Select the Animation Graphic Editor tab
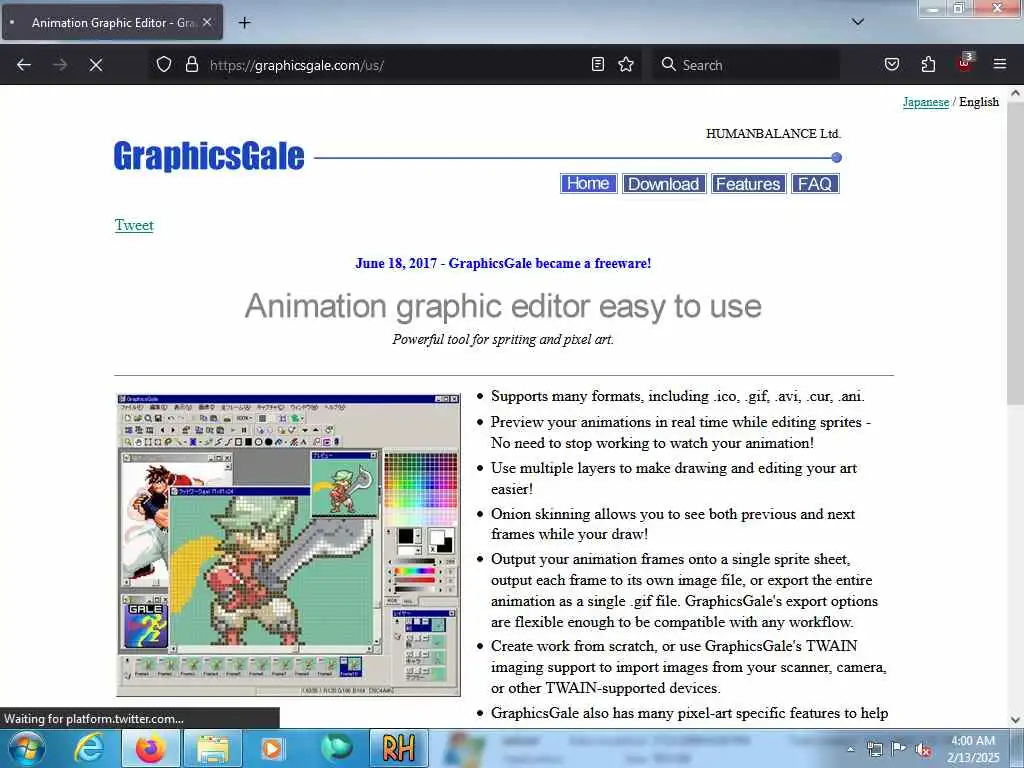Image resolution: width=1024 pixels, height=768 pixels. tap(112, 23)
